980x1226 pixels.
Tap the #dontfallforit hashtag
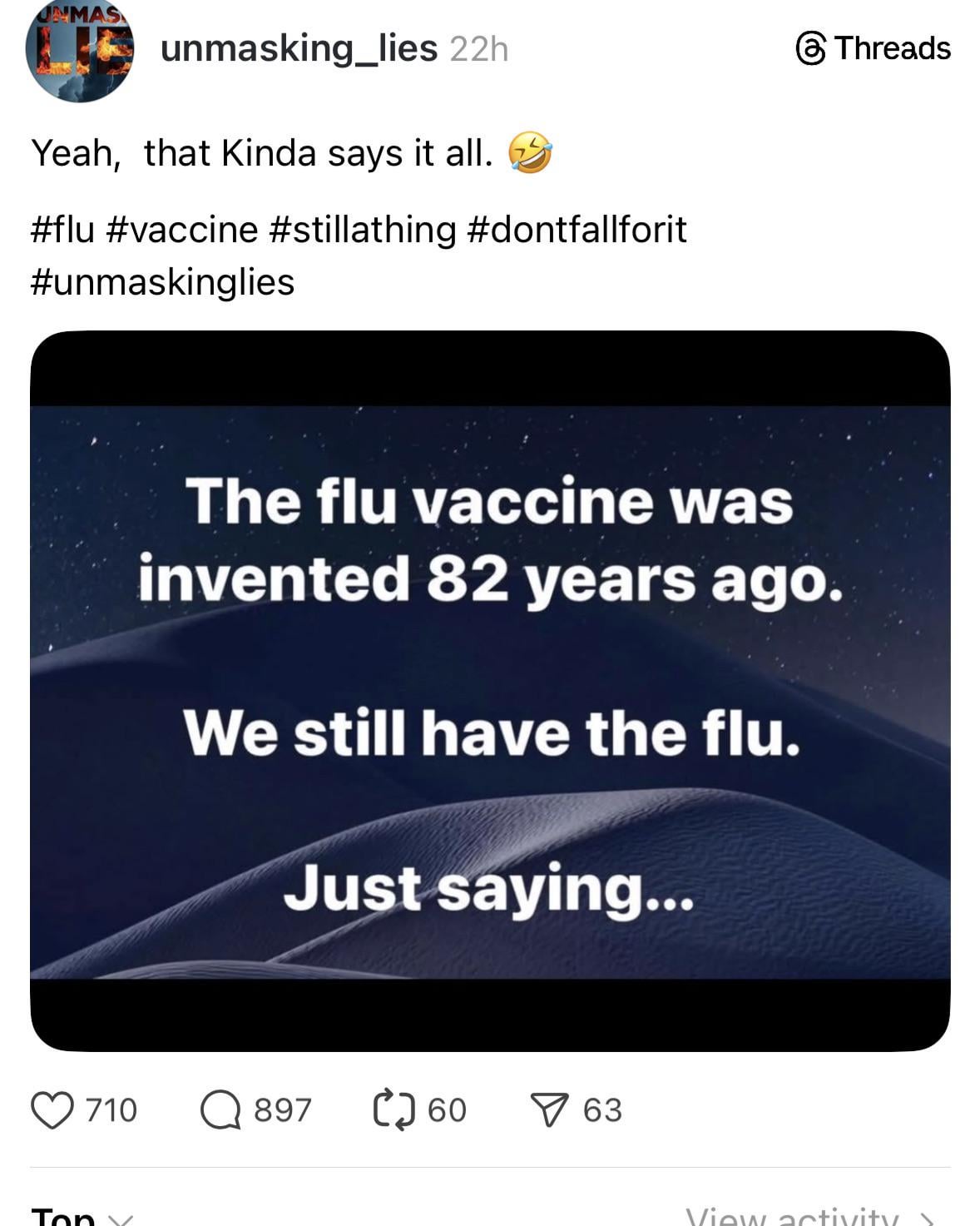click(x=578, y=230)
